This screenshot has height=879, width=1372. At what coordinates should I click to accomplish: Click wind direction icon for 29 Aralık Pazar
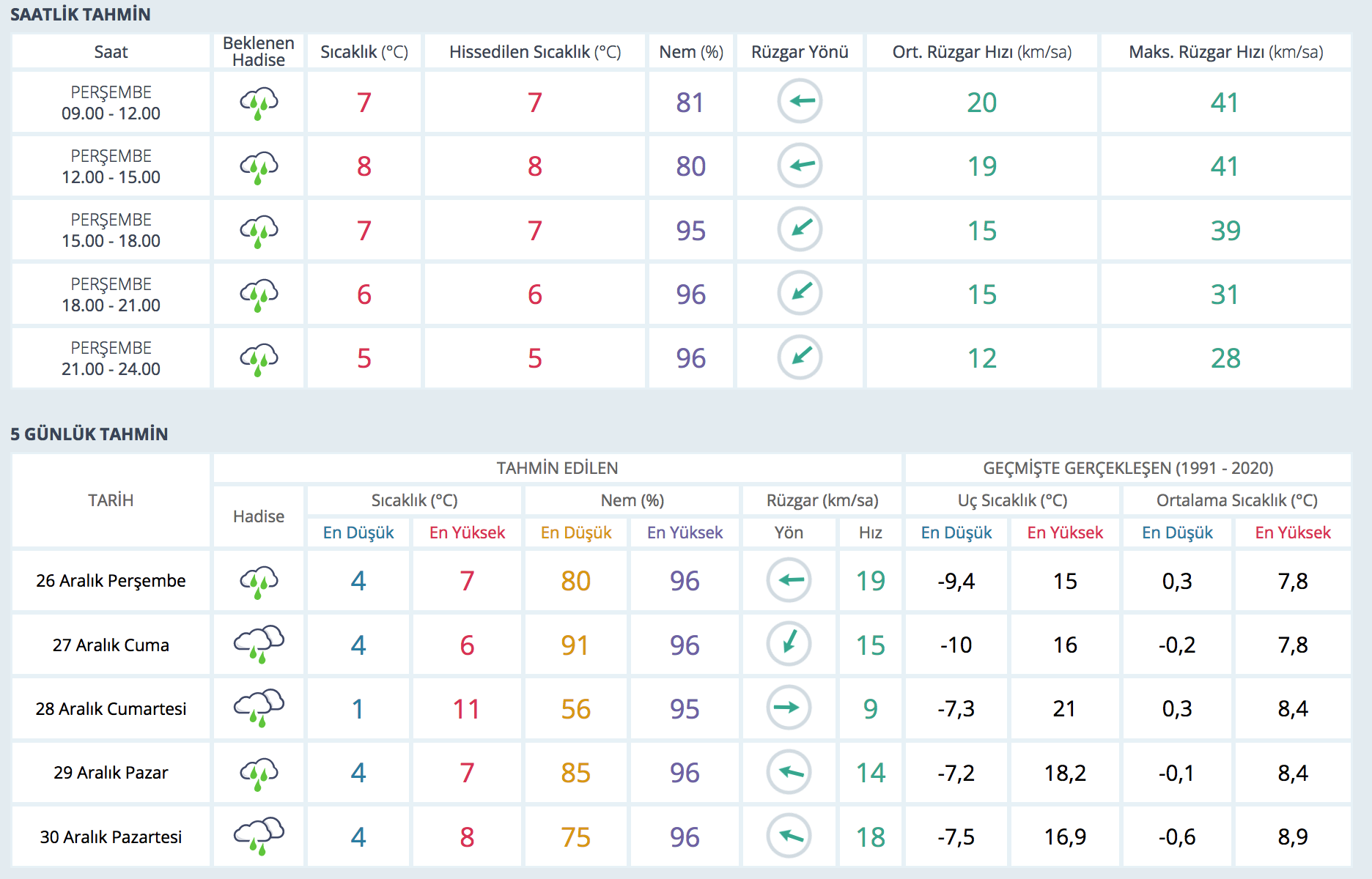pos(789,772)
